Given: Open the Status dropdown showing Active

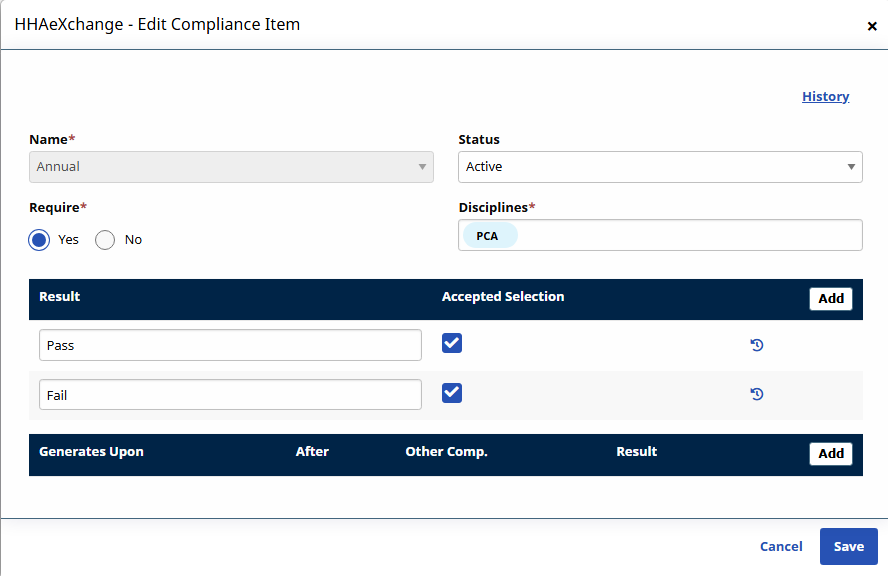Looking at the screenshot, I should click(660, 167).
